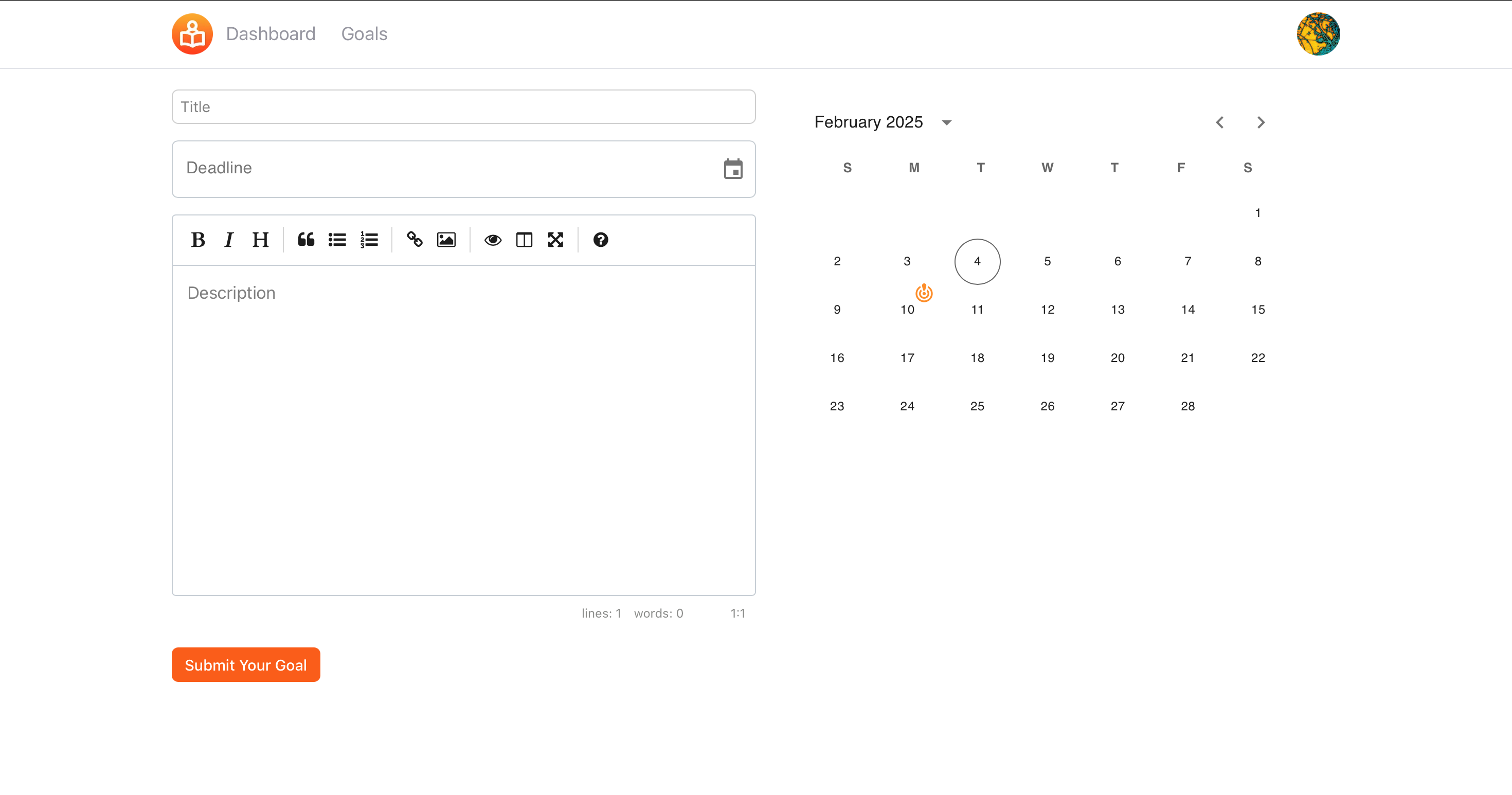Insert a heading with H icon

point(260,240)
